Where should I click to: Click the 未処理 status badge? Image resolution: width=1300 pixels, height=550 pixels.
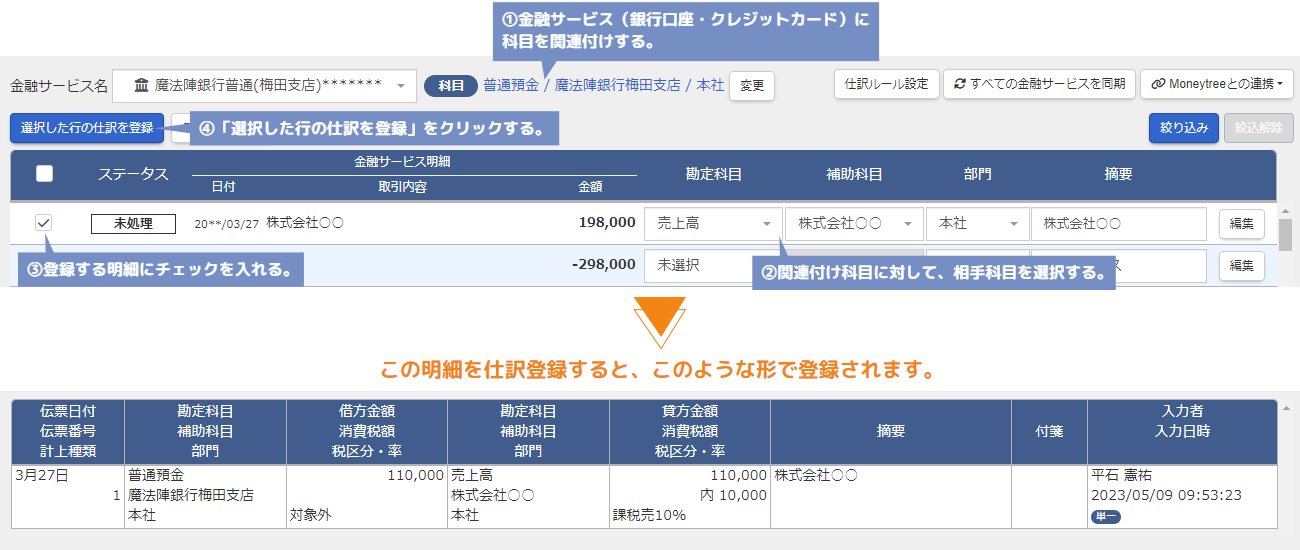pos(133,223)
